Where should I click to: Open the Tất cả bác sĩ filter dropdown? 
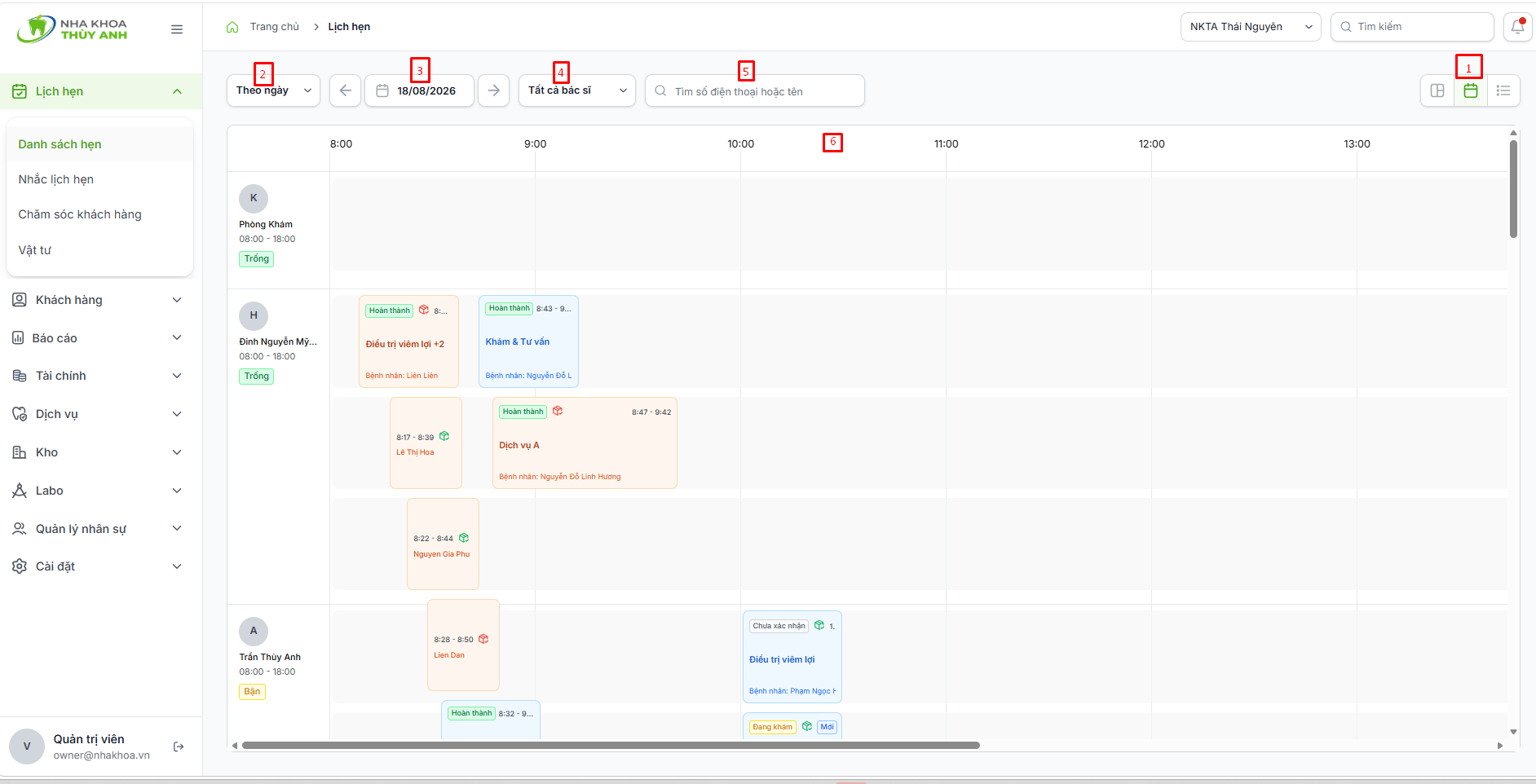(577, 90)
